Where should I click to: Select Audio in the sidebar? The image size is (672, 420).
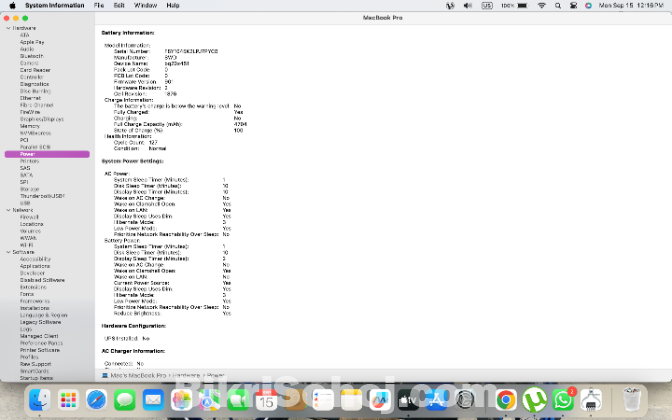(27, 49)
